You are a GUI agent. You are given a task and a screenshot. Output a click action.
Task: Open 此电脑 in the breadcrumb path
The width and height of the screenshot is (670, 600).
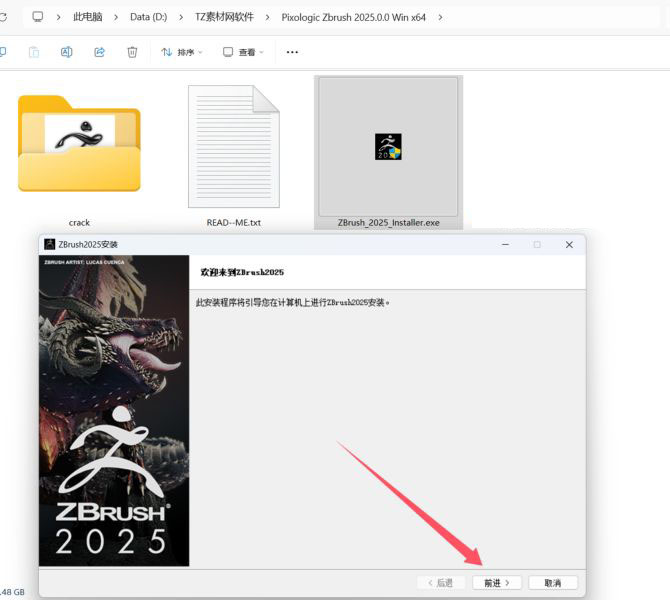point(88,17)
